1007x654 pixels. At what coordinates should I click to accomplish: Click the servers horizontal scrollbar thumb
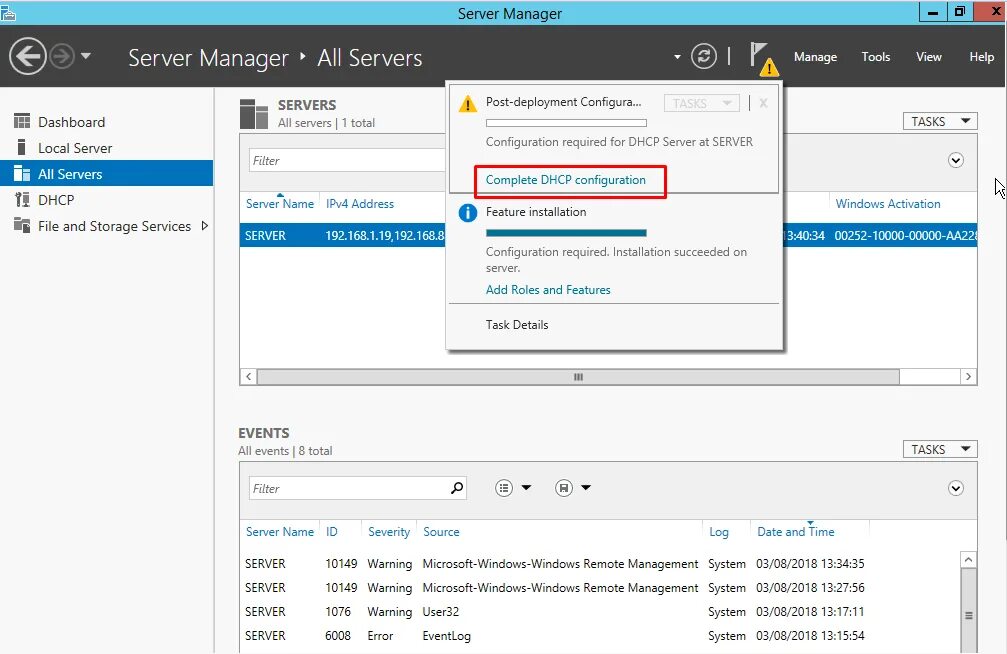point(578,377)
